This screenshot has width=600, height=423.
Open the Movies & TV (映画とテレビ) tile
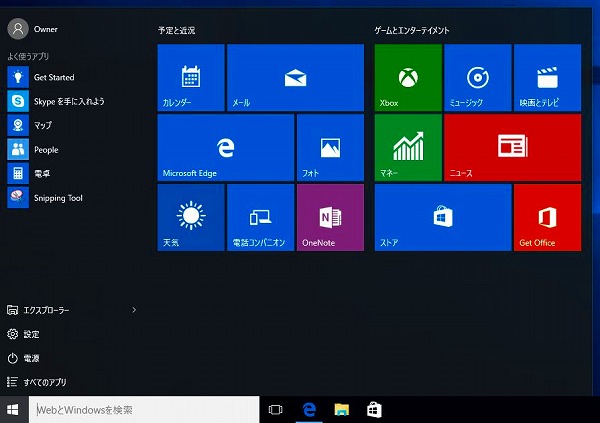tap(548, 78)
